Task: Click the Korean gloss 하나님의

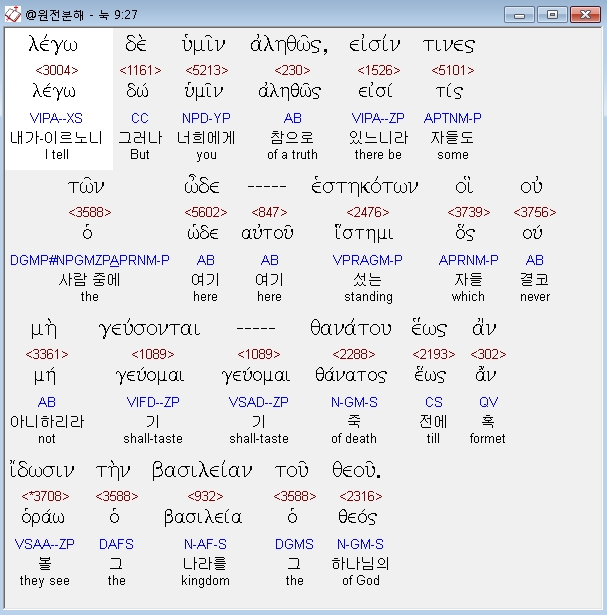Action: [x=360, y=564]
